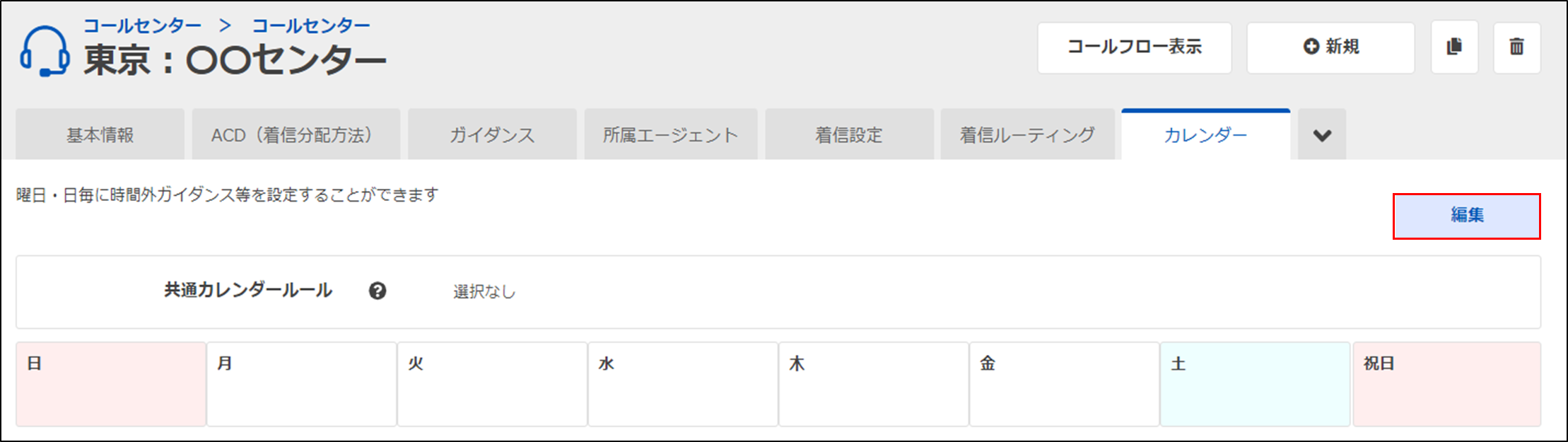This screenshot has width=1568, height=442.
Task: Select the light blue 土 (Saturday) cell
Action: tap(1255, 384)
